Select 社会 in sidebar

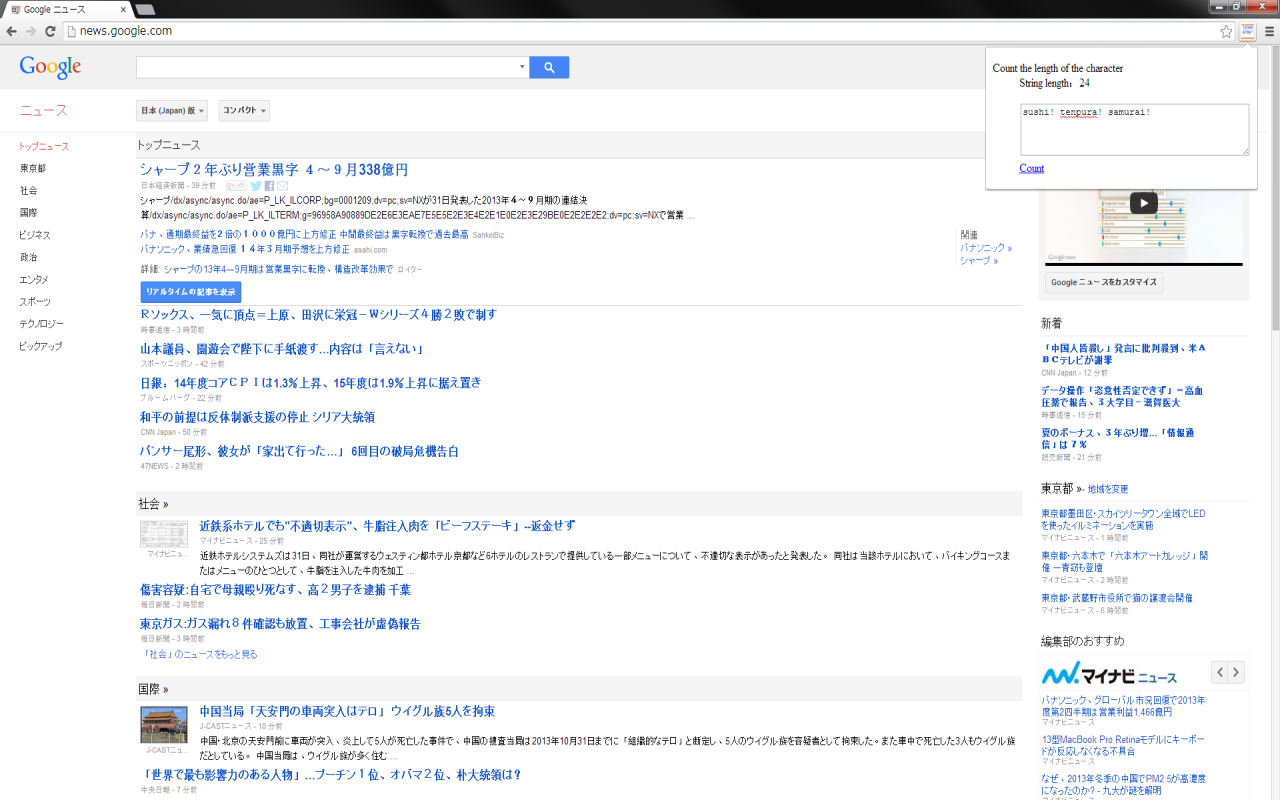(x=29, y=191)
